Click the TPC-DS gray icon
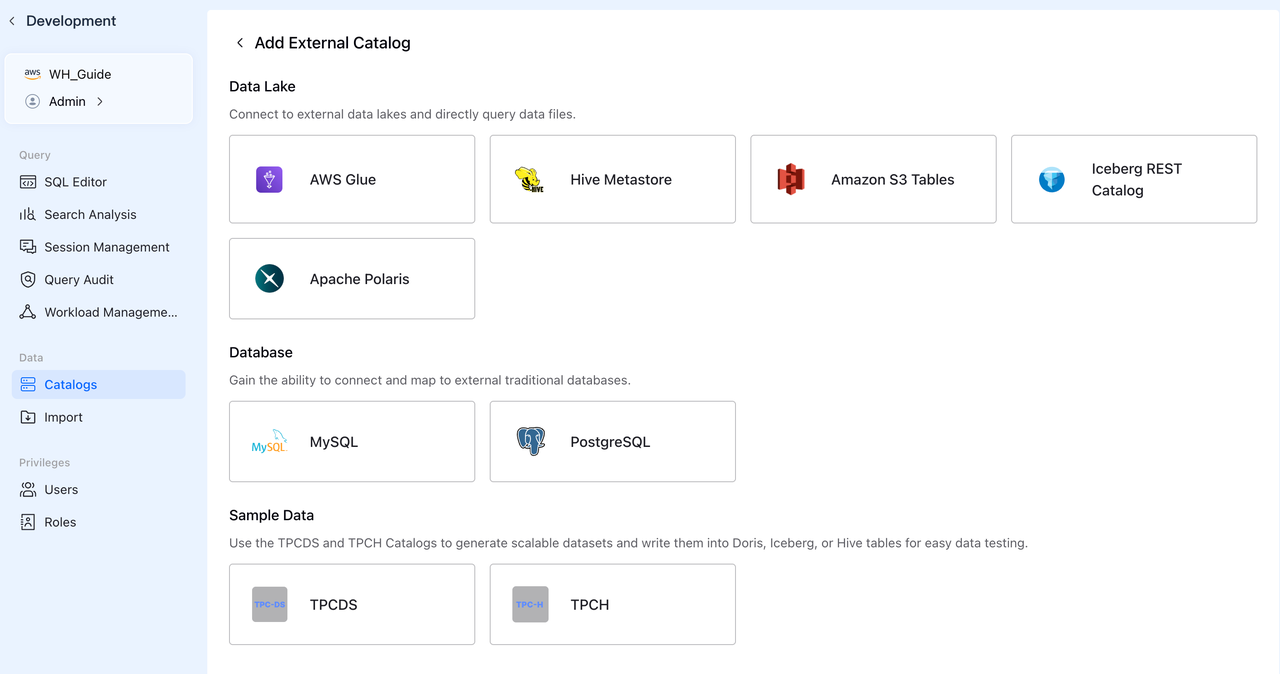Viewport: 1280px width, 674px height. click(x=269, y=605)
